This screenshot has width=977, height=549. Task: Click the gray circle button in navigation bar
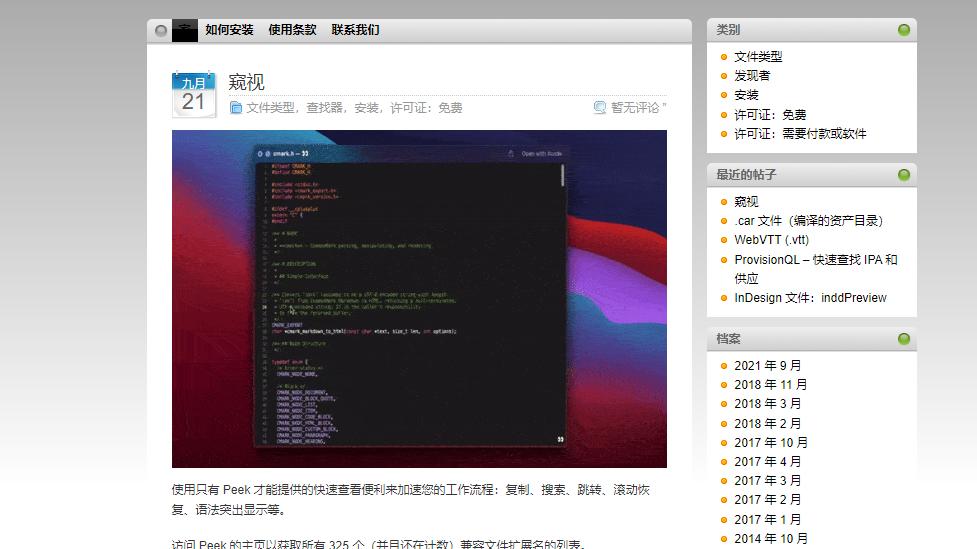click(x=161, y=31)
